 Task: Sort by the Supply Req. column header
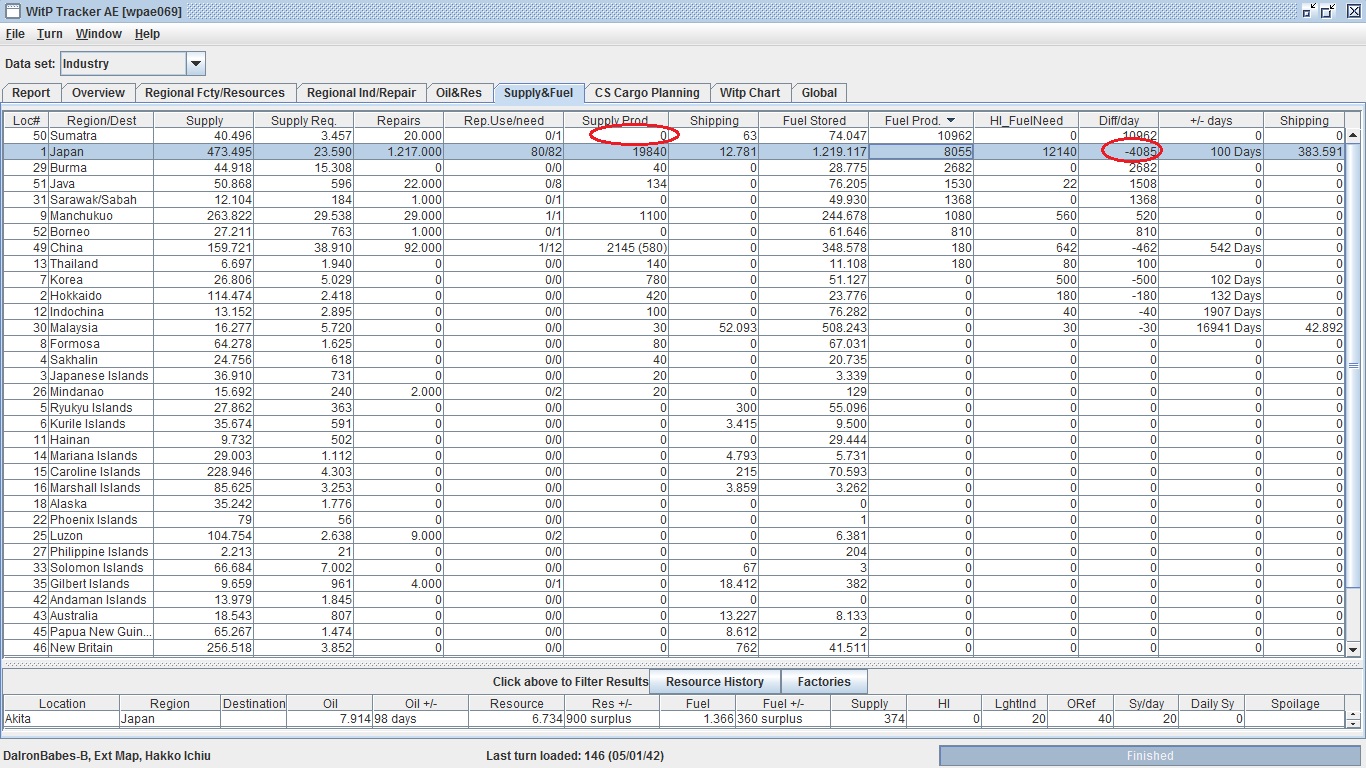pyautogui.click(x=305, y=120)
